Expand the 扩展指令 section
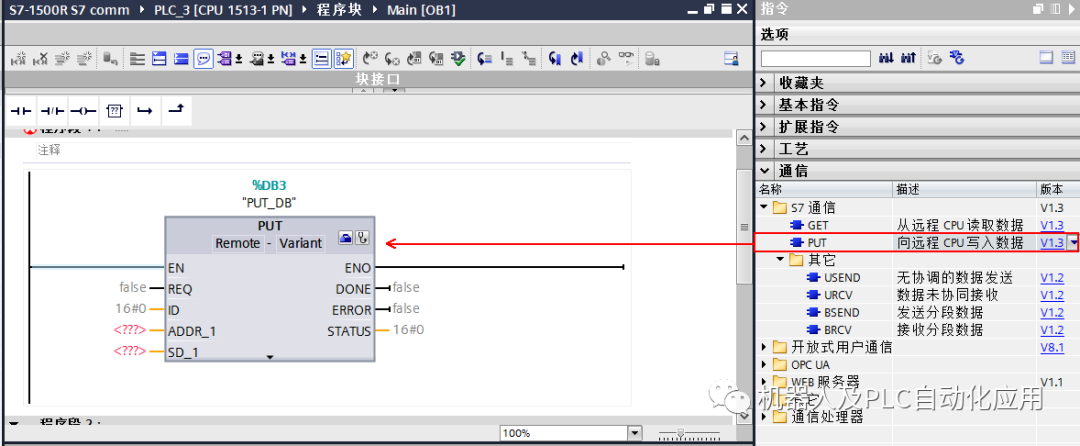The height and width of the screenshot is (446, 1080). 762,127
